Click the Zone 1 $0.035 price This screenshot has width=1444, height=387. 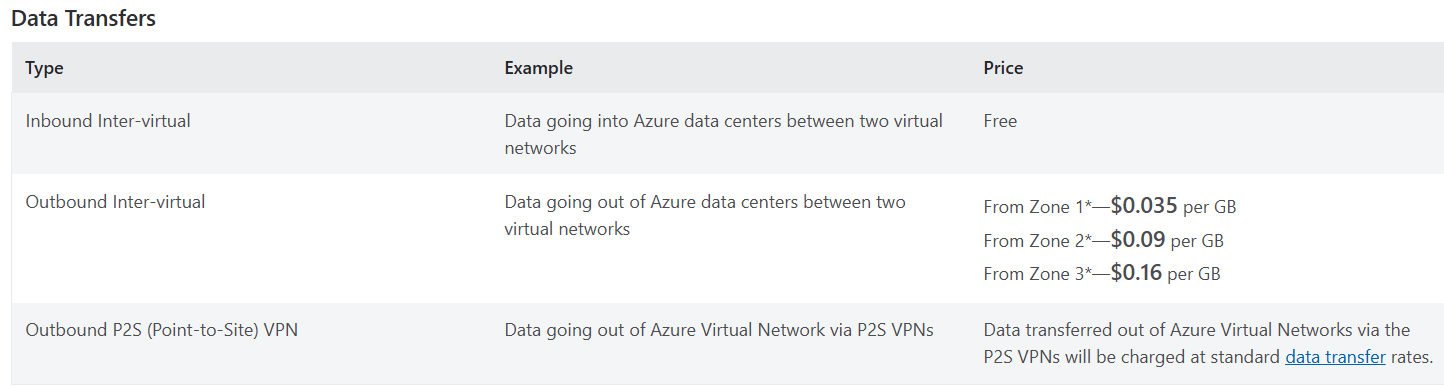[1144, 207]
